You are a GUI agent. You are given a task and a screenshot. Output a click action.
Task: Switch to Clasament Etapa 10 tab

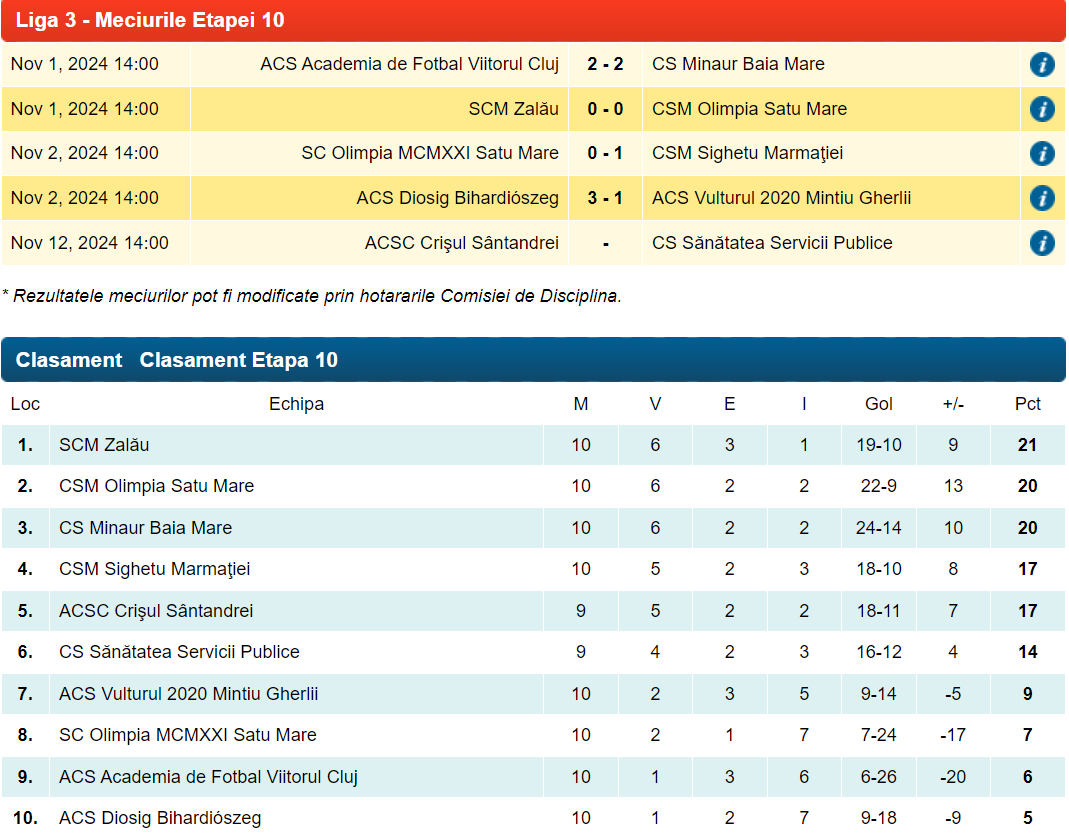[x=239, y=360]
